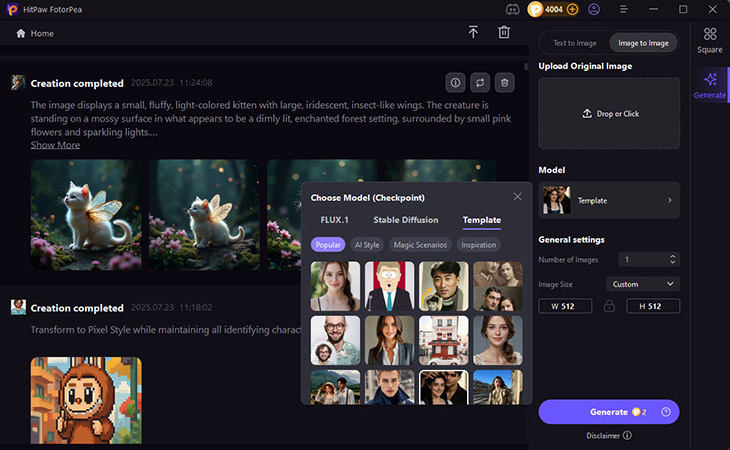The width and height of the screenshot is (730, 450).
Task: Open the user account profile icon
Action: click(595, 9)
